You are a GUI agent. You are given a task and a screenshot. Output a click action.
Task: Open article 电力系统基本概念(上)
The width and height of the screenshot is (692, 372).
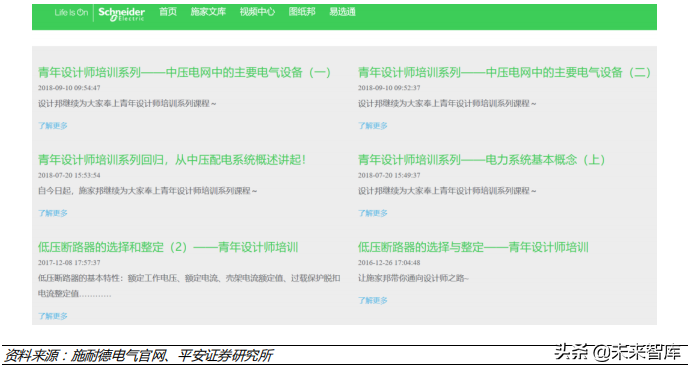tap(481, 160)
